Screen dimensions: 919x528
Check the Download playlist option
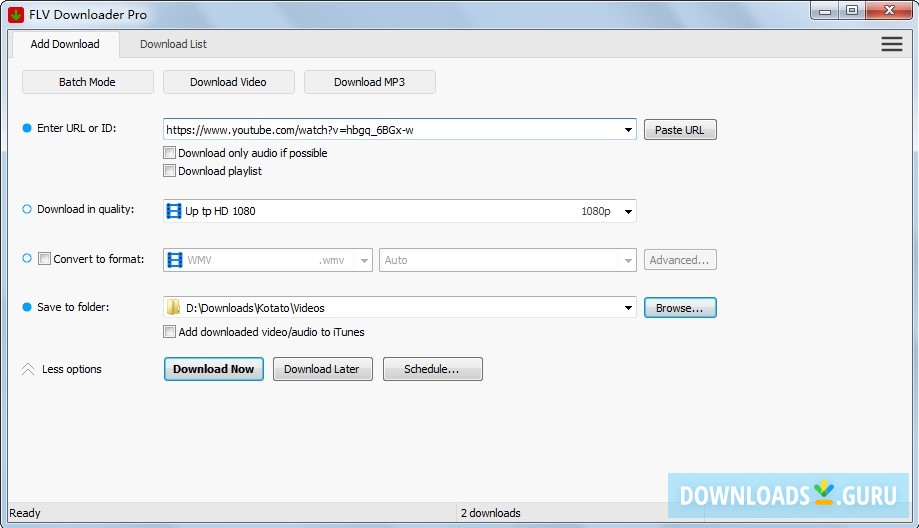tap(169, 171)
